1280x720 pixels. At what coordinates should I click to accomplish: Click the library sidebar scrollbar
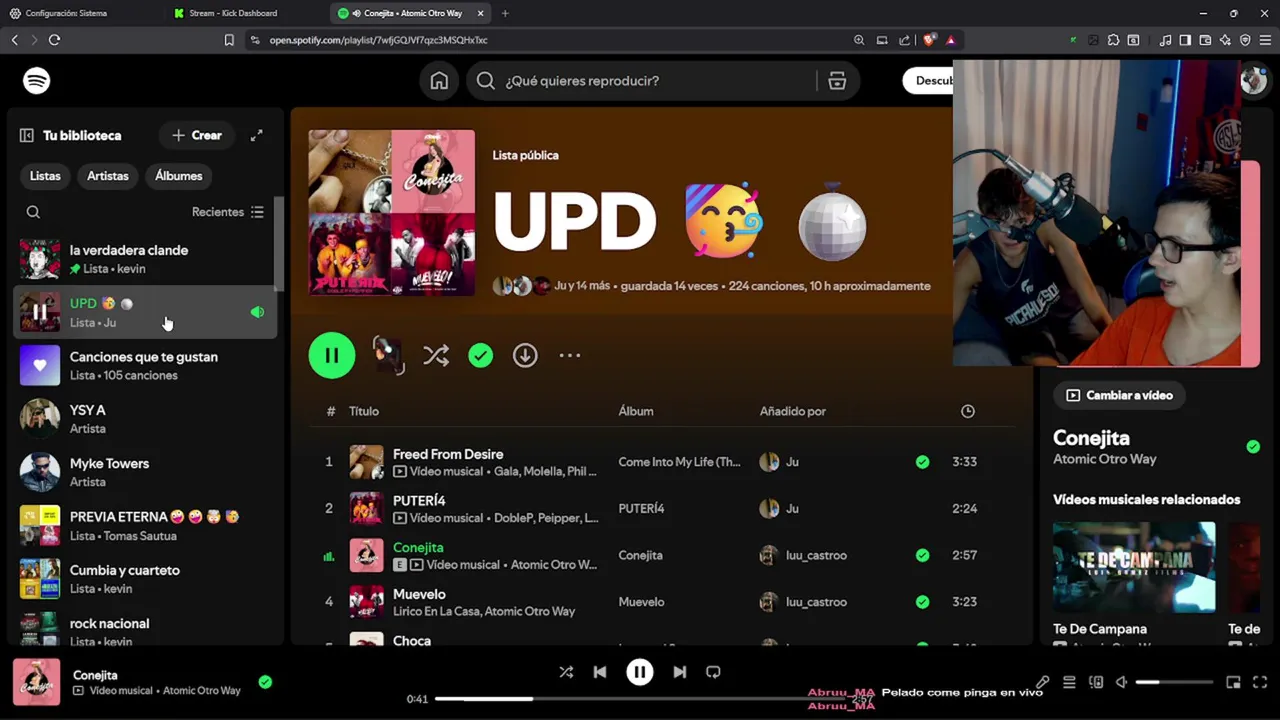pos(279,242)
